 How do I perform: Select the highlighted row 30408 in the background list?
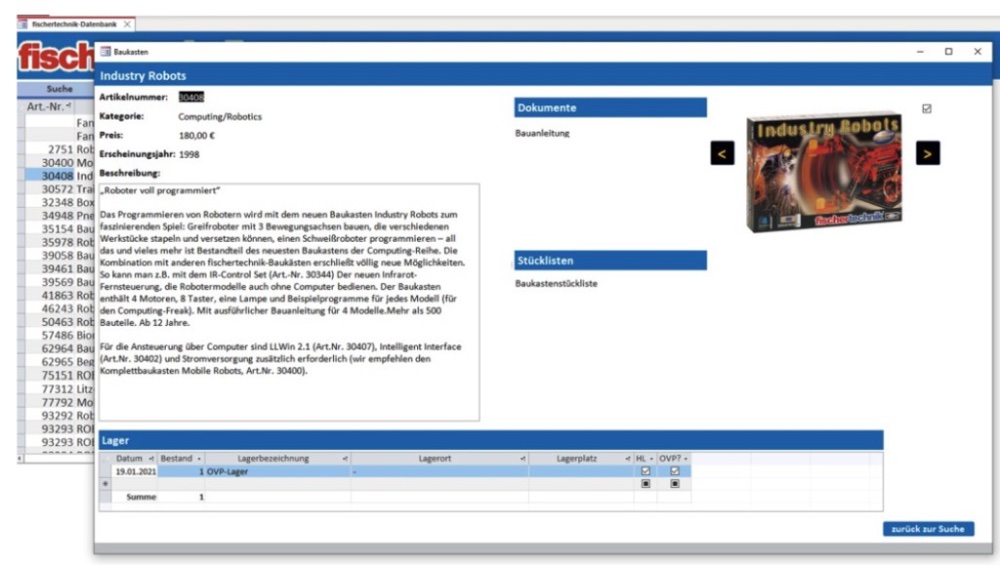click(59, 176)
